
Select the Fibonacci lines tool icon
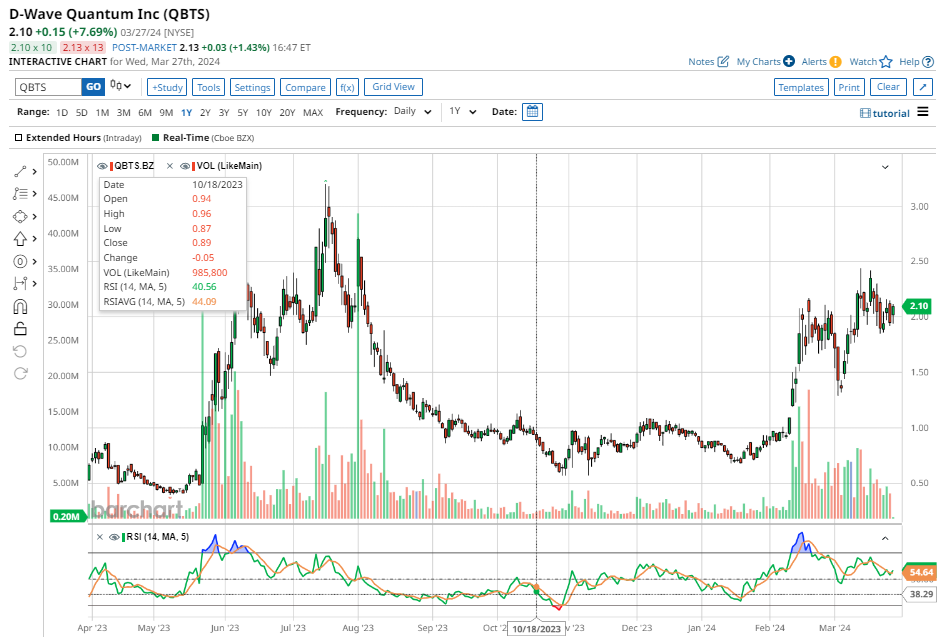tap(20, 194)
